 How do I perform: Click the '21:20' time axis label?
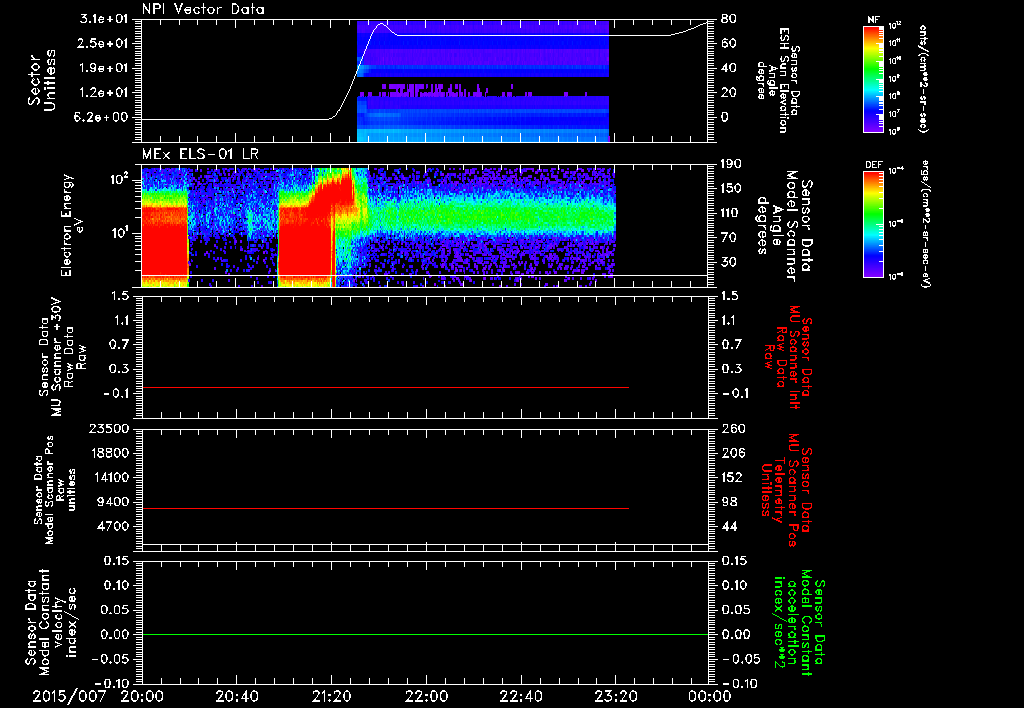(332, 696)
